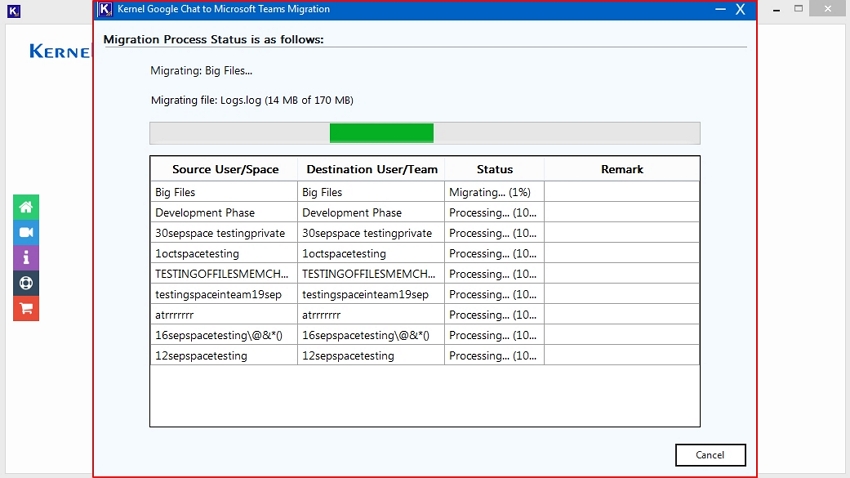The height and width of the screenshot is (478, 850).
Task: Select source cell '30sepspace testingprivate'
Action: point(224,233)
